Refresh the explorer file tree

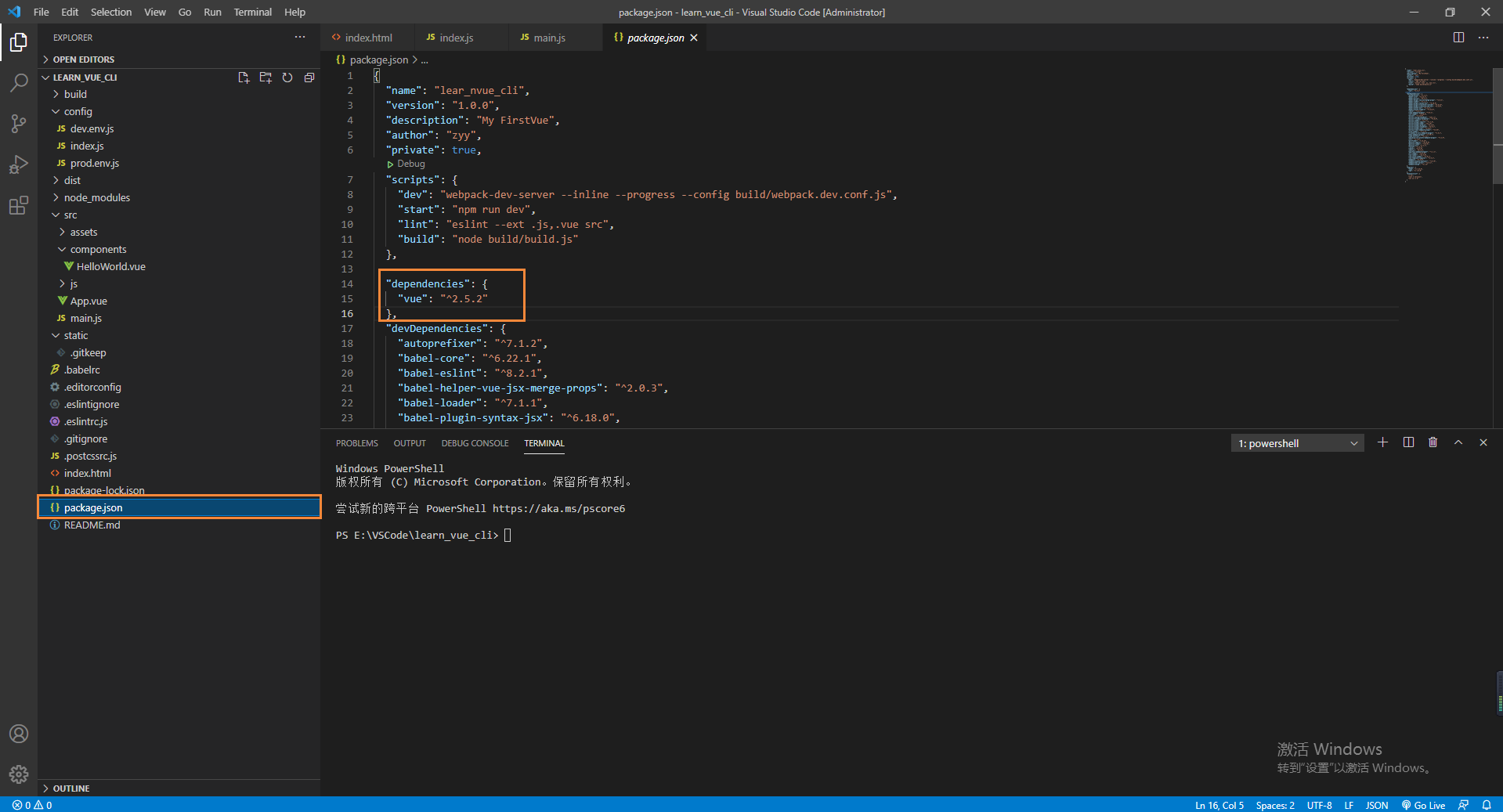point(287,78)
